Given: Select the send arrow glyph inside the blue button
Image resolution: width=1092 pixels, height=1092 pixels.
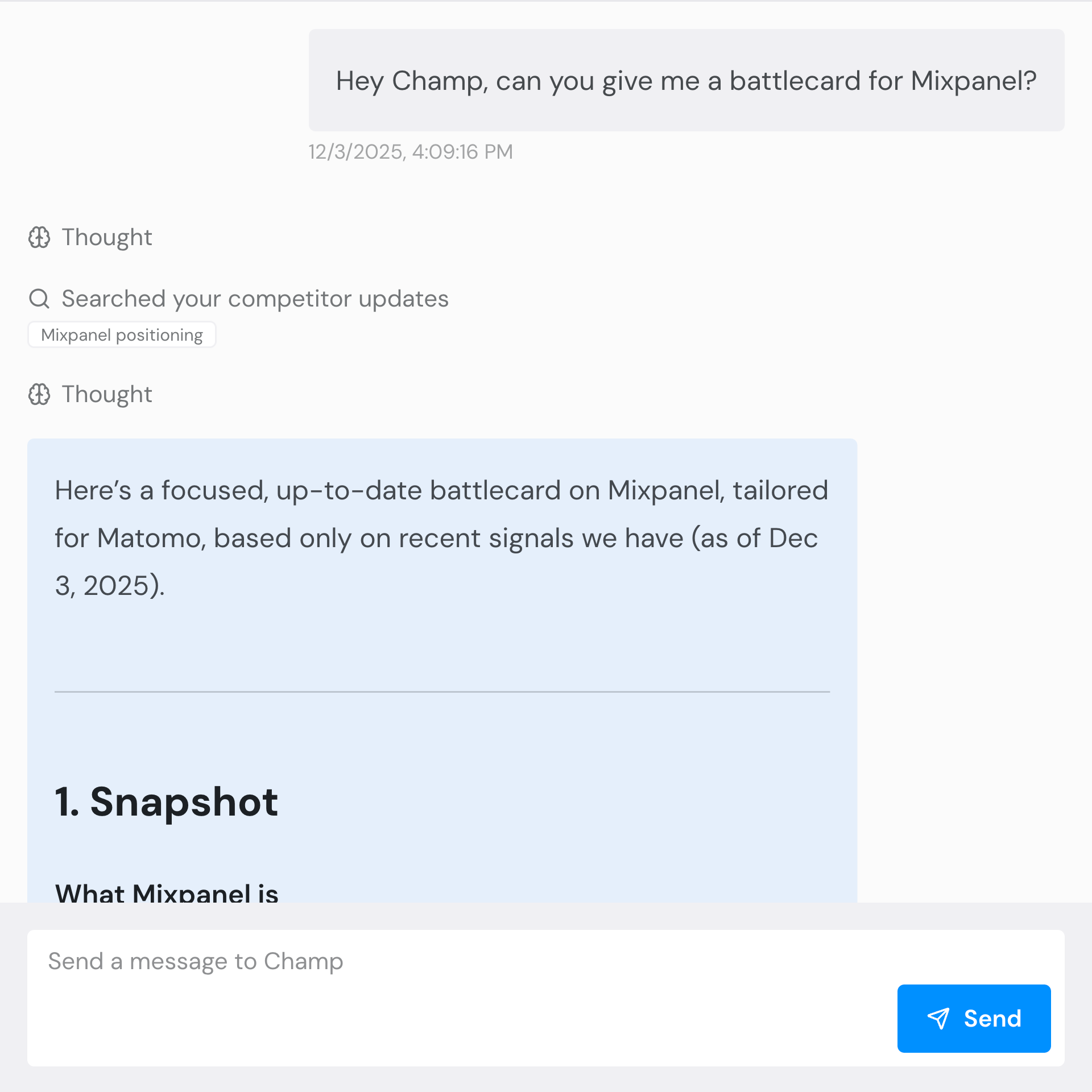Looking at the screenshot, I should click(938, 1018).
